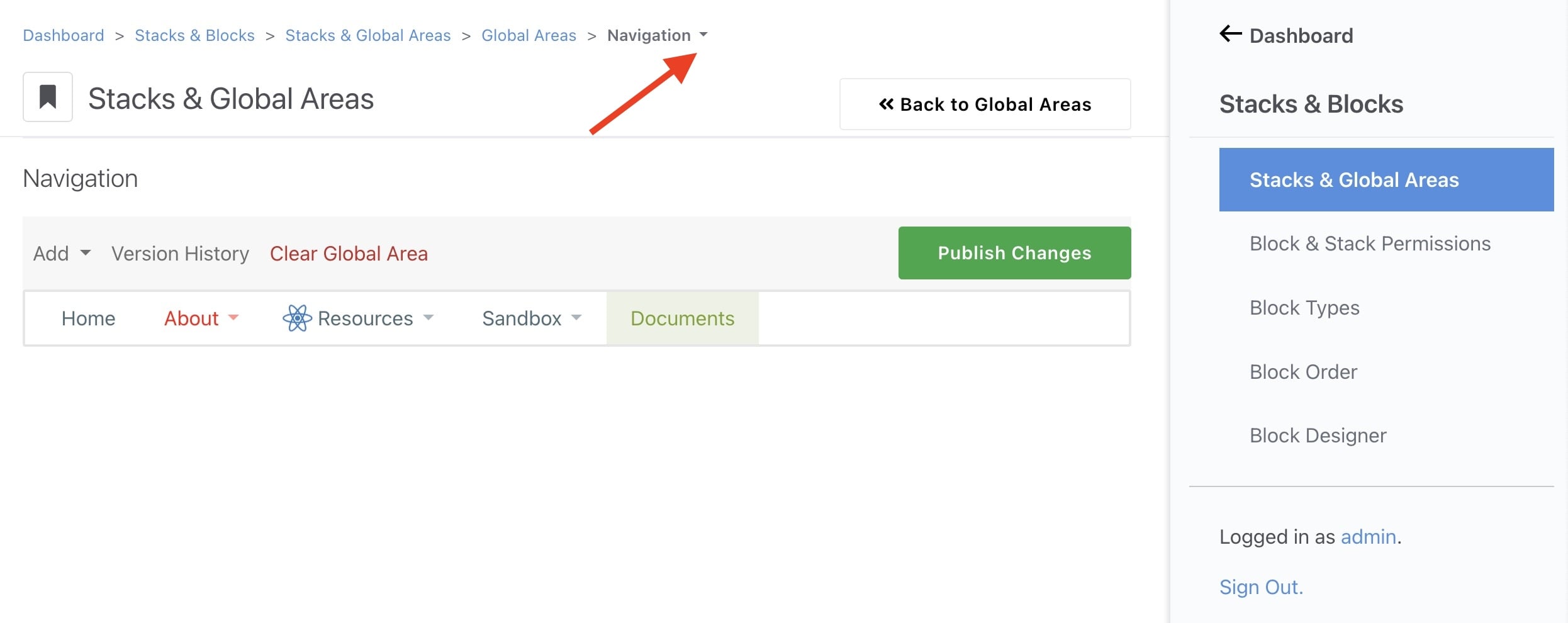
Task: Click Back to Global Areas button
Action: click(985, 104)
